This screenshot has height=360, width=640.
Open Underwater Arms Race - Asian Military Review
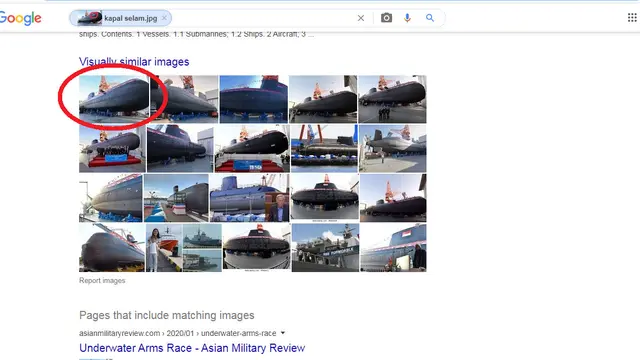[192, 348]
